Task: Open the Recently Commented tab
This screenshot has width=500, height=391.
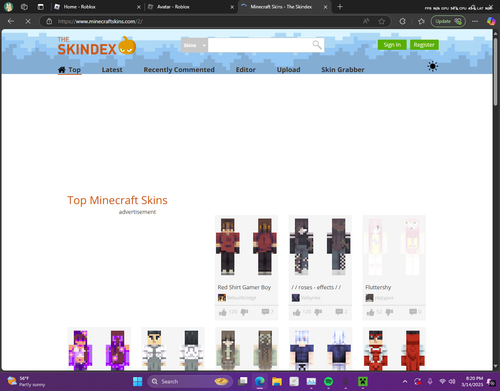Action: [x=179, y=70]
